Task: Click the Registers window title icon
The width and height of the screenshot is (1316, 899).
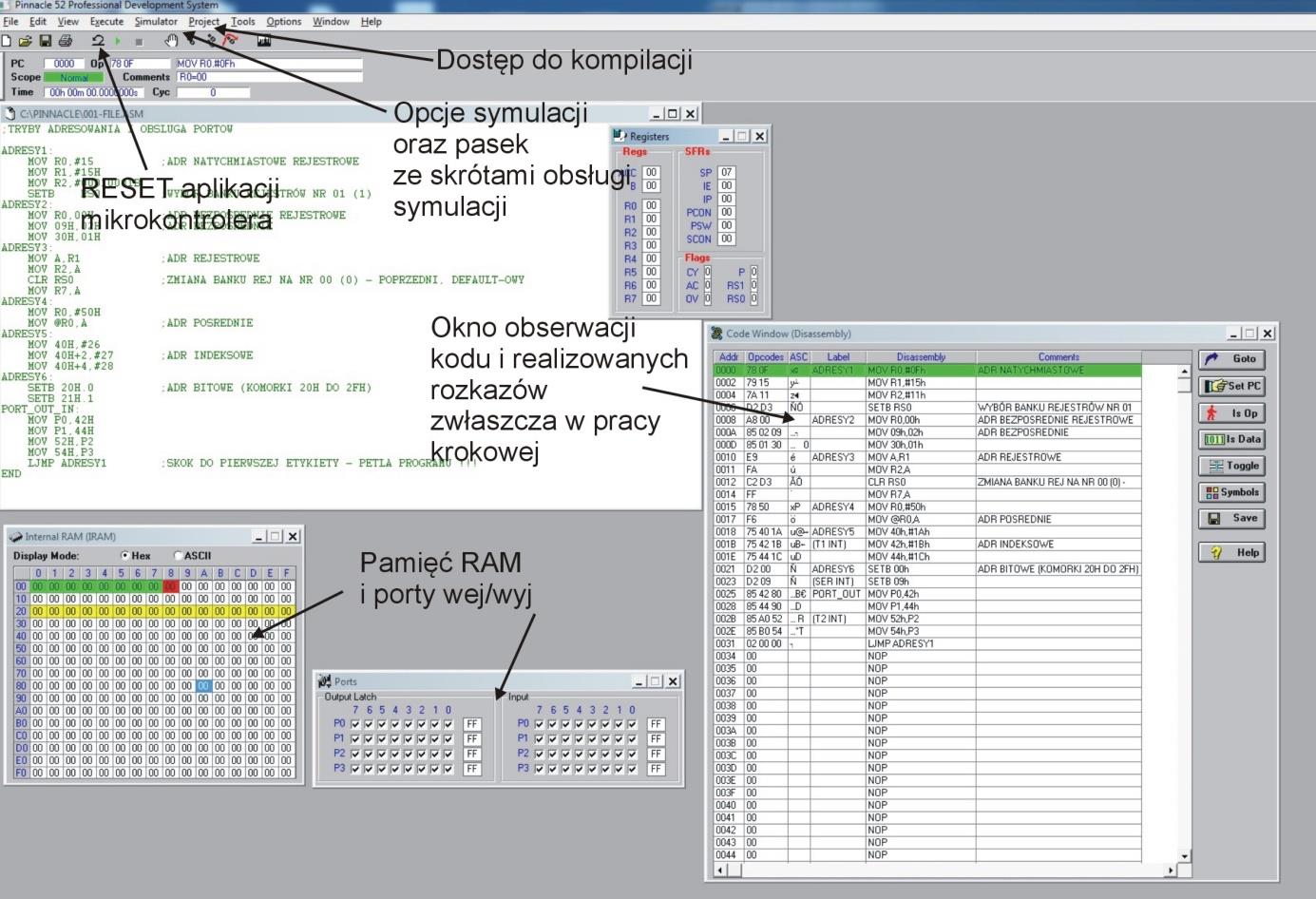Action: click(x=620, y=136)
